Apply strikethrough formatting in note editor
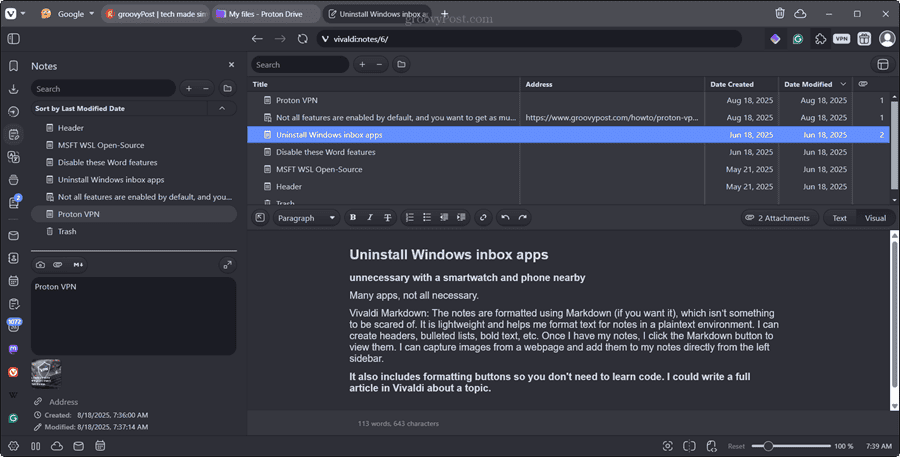This screenshot has height=457, width=900. pyautogui.click(x=387, y=218)
